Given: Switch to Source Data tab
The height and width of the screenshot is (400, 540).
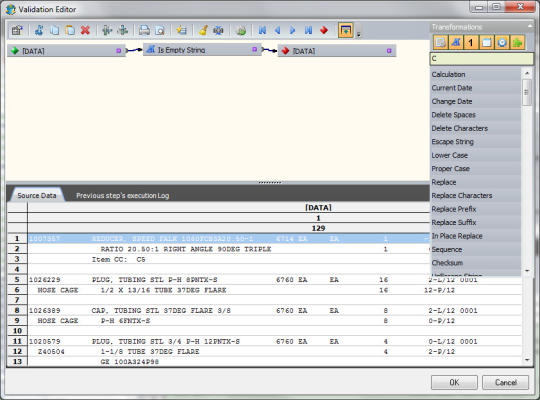Looking at the screenshot, I should [x=37, y=195].
